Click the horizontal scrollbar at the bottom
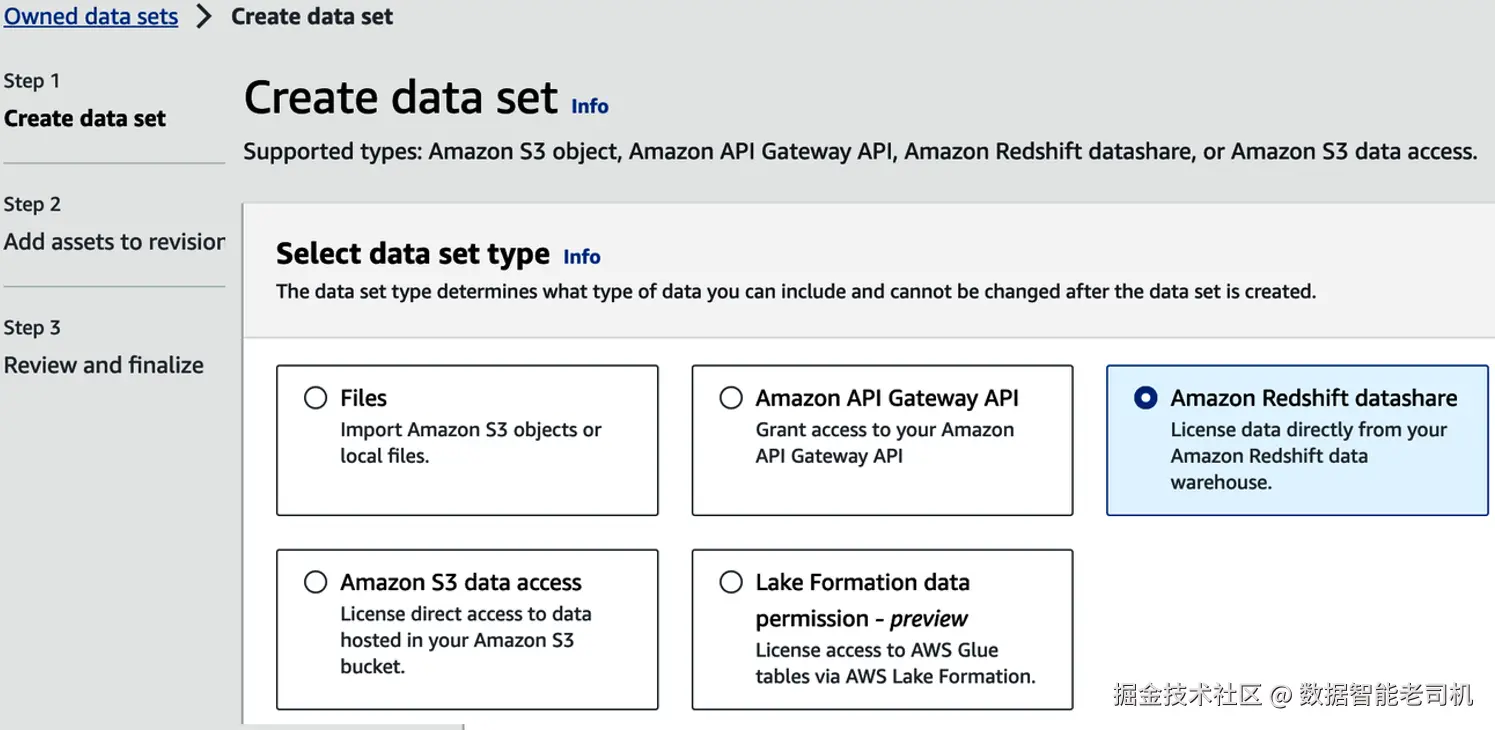Image resolution: width=1495 pixels, height=730 pixels. pos(352,726)
